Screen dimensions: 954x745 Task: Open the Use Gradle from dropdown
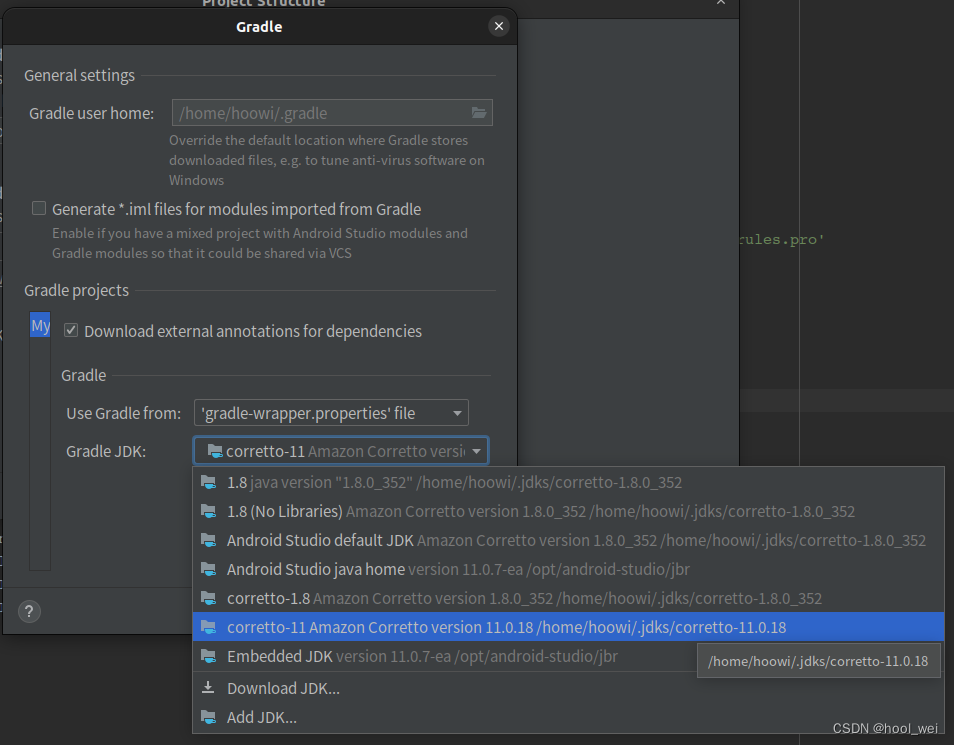pos(331,413)
